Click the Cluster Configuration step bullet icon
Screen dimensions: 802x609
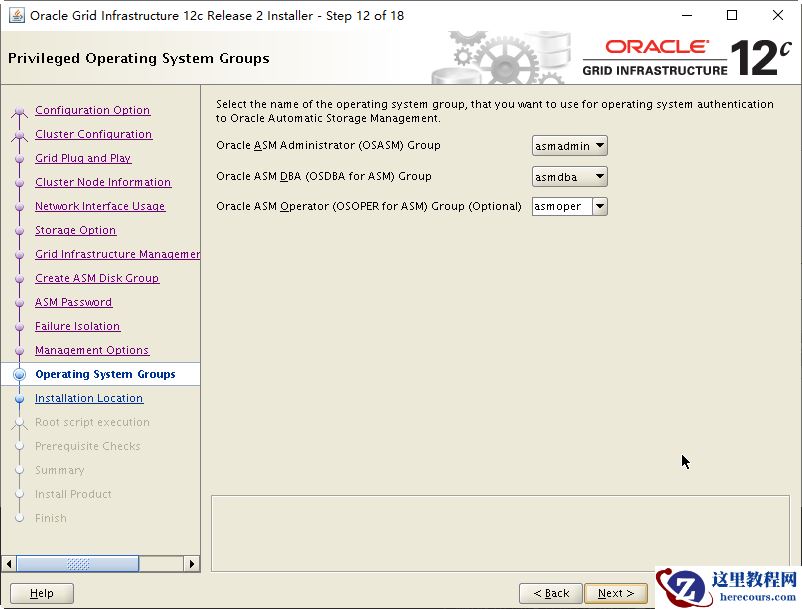coord(19,135)
